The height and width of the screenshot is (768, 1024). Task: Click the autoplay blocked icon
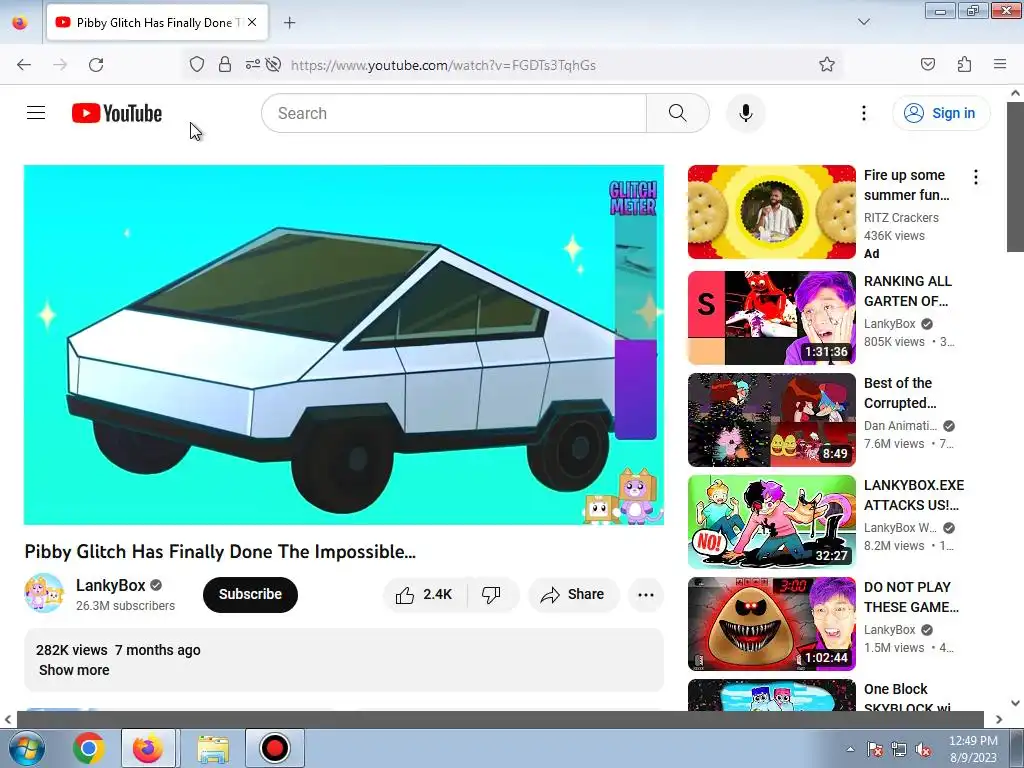274,64
